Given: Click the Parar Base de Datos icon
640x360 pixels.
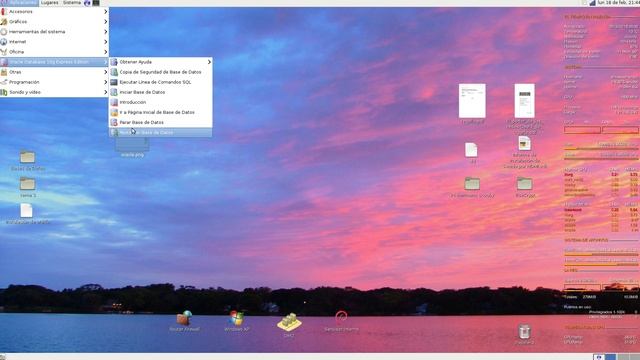Looking at the screenshot, I should click(x=114, y=122).
